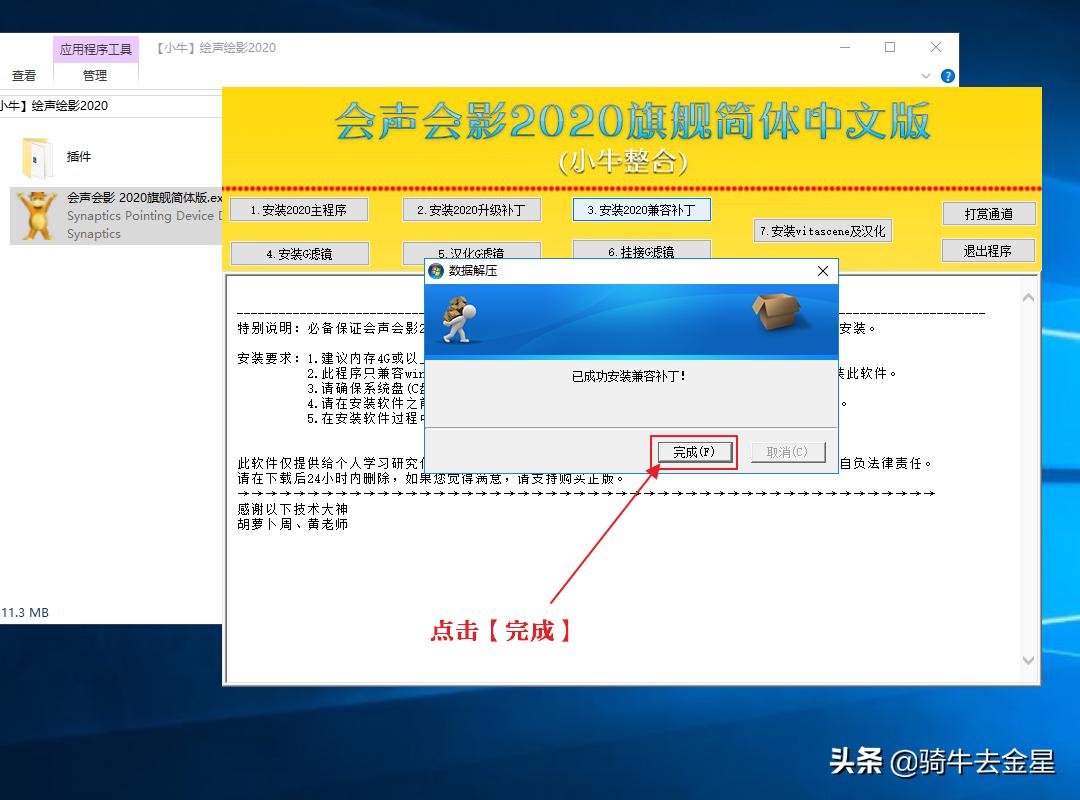The image size is (1080, 800).
Task: Click 完成(F) to finish patch installation
Action: coord(693,451)
